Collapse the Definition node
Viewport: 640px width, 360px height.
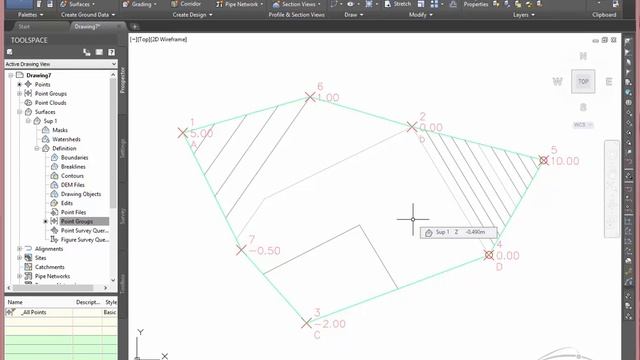coord(37,148)
